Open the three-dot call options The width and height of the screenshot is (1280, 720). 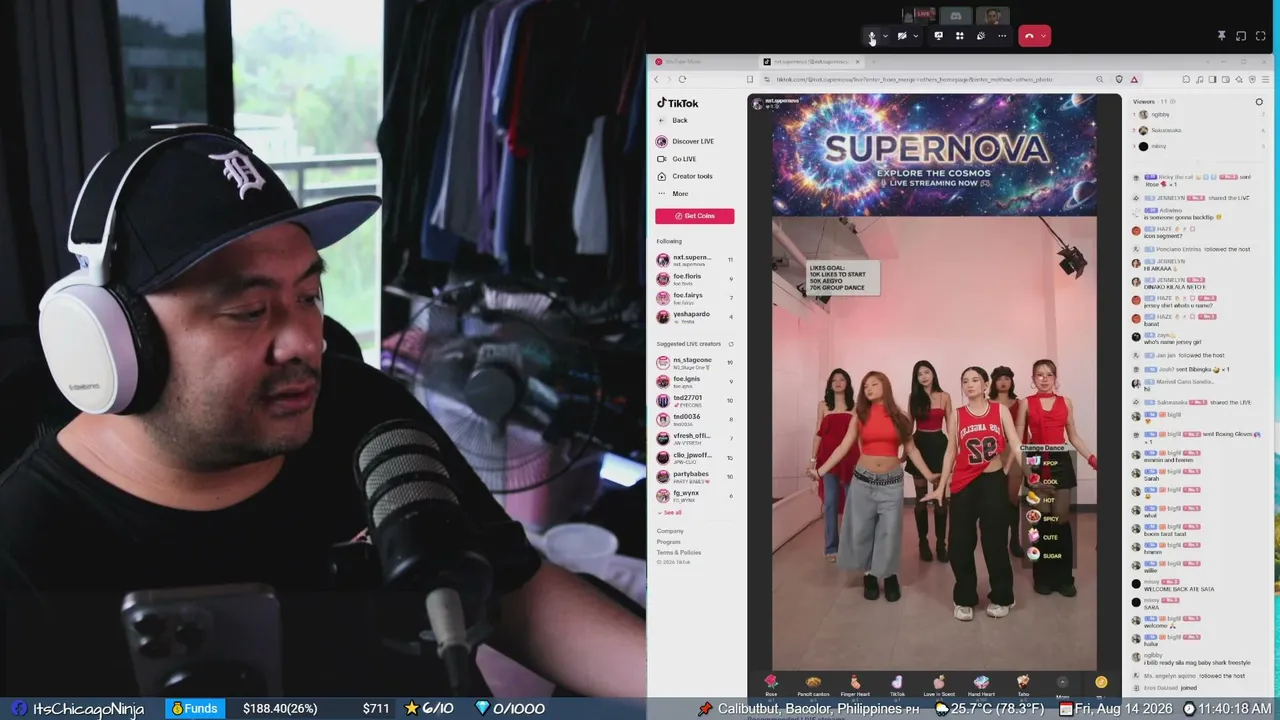point(1002,36)
